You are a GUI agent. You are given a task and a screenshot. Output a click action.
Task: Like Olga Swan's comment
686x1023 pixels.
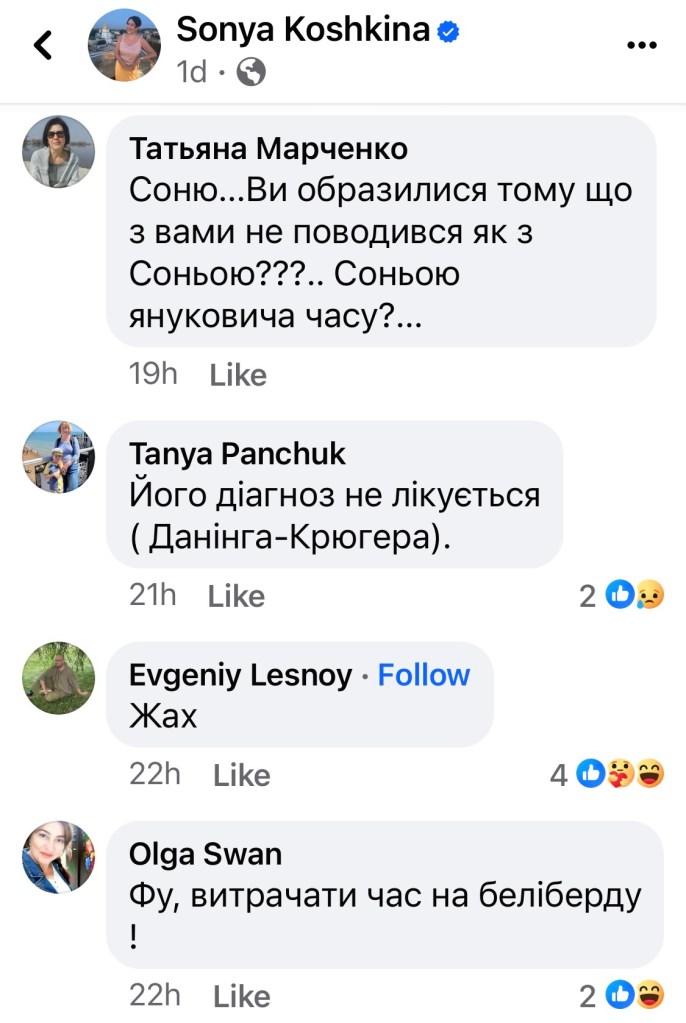[241, 996]
